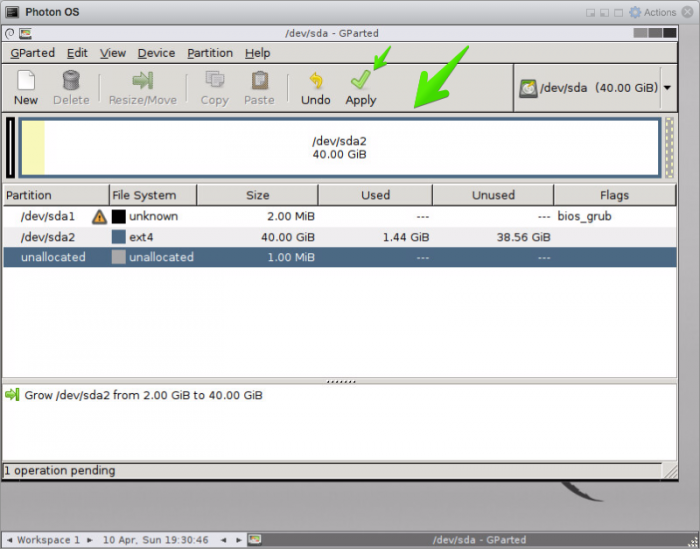Open the View menu
The height and width of the screenshot is (549, 700).
pyautogui.click(x=112, y=53)
